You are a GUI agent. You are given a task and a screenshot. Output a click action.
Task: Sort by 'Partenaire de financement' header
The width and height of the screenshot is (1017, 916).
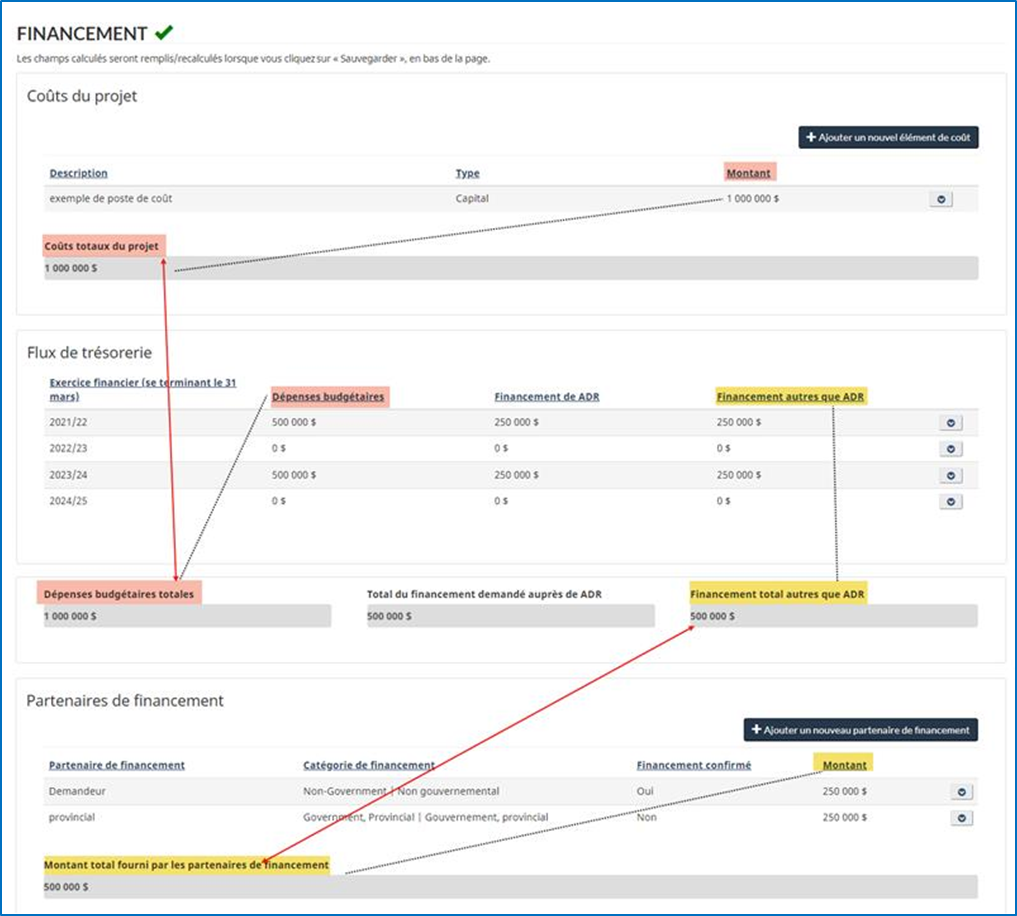click(117, 765)
